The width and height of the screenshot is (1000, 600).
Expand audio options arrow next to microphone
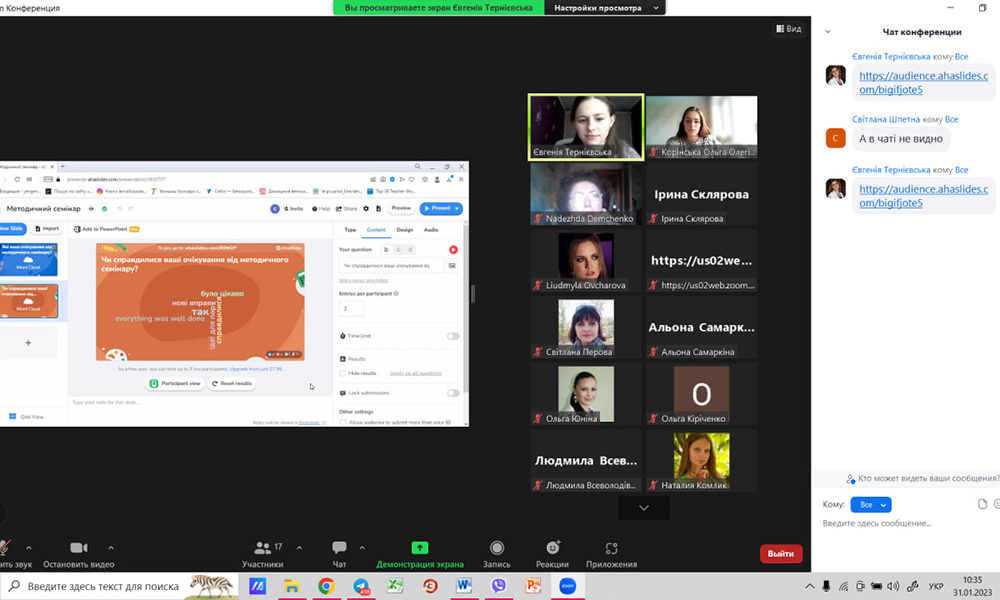click(28, 547)
